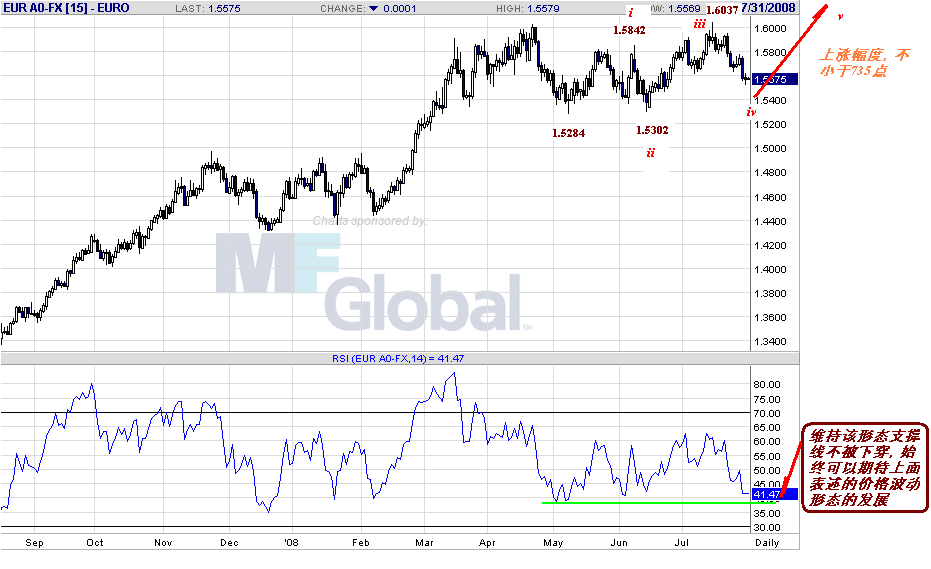Click the 'Mar' month label on time axis
931x569 pixels.
pyautogui.click(x=424, y=543)
